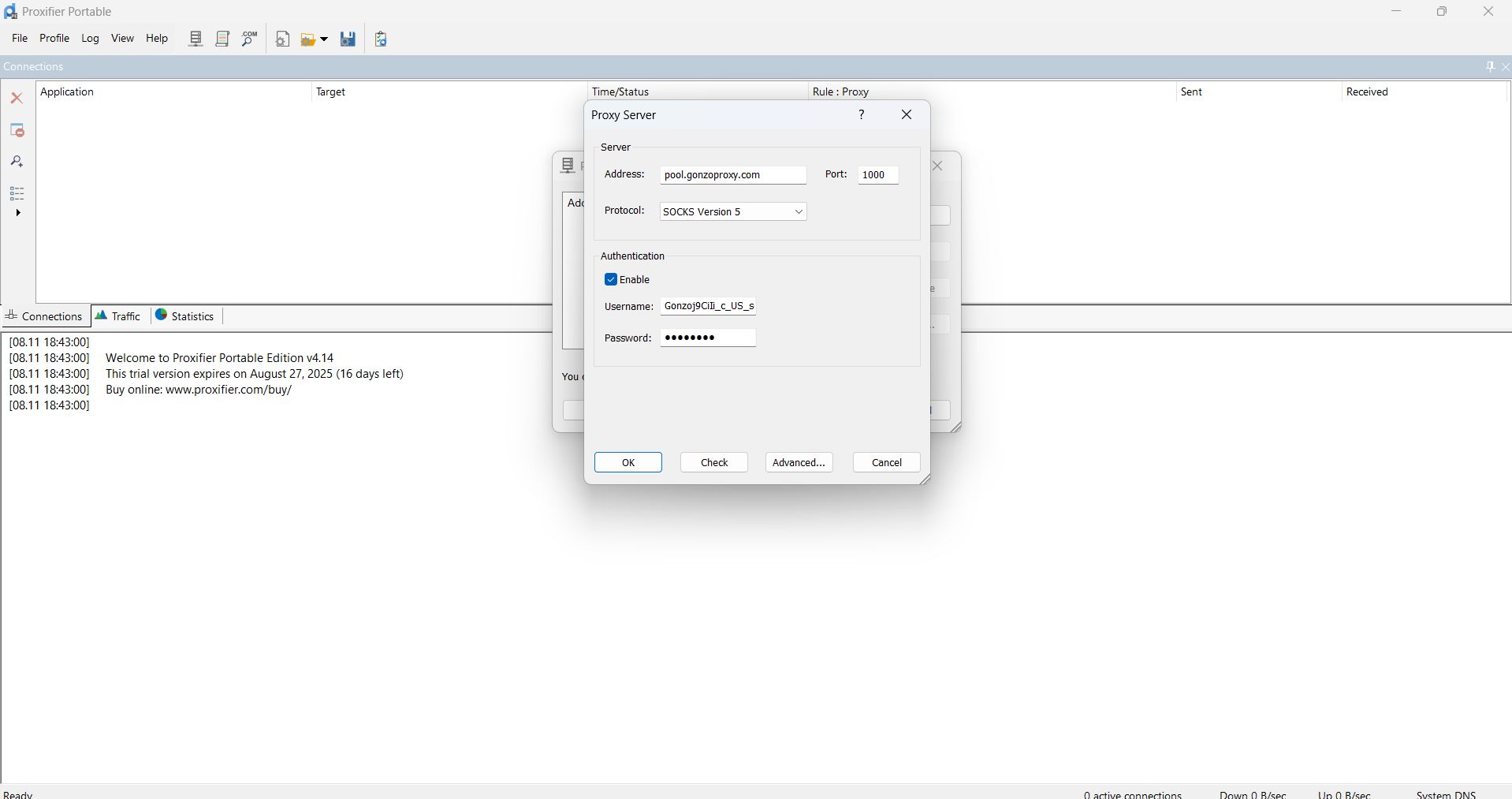Expand the open profile dropdown arrow
Viewport: 1512px width, 799px height.
[x=324, y=39]
